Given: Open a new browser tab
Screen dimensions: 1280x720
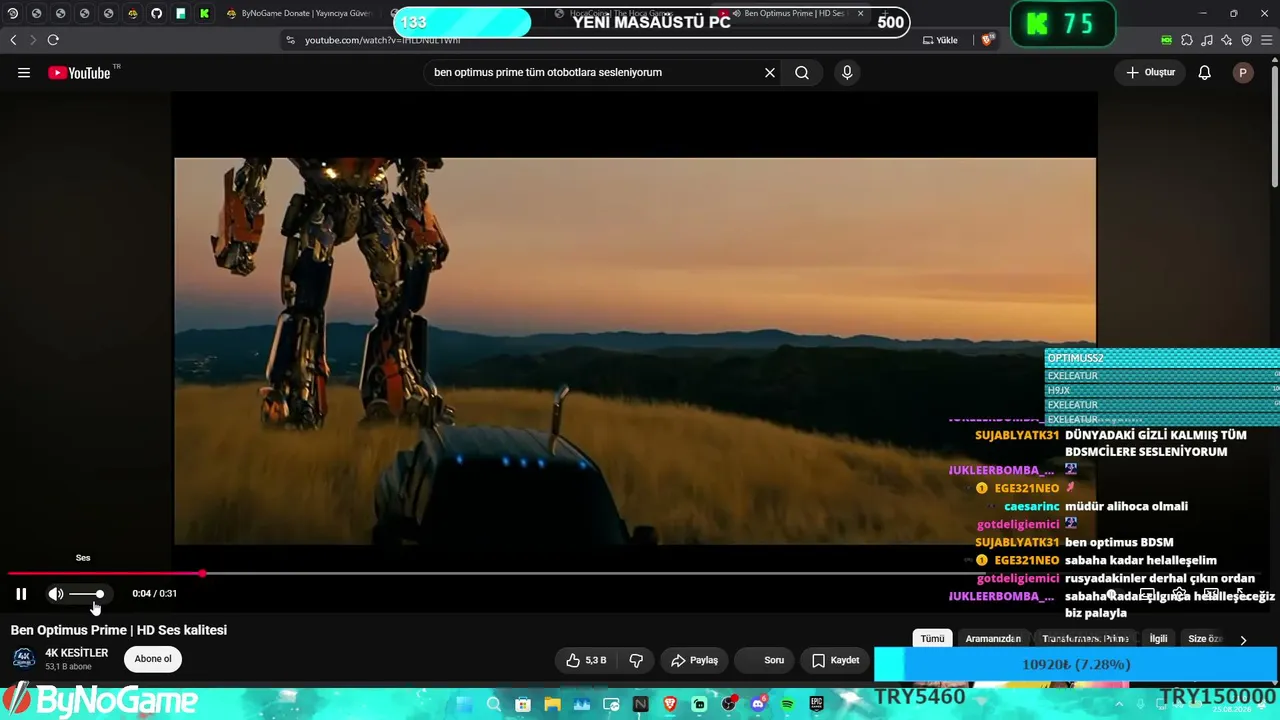Looking at the screenshot, I should (885, 14).
